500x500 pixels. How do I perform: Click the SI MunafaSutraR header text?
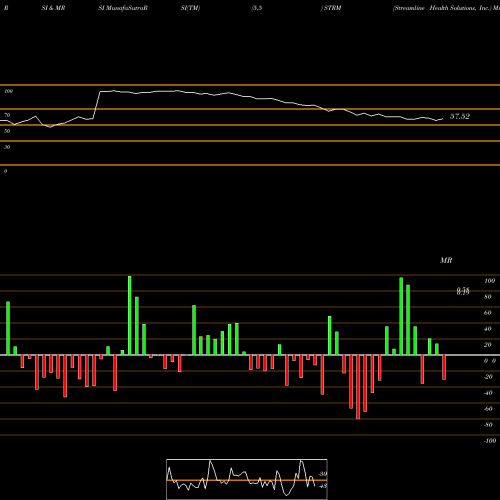coord(123,8)
